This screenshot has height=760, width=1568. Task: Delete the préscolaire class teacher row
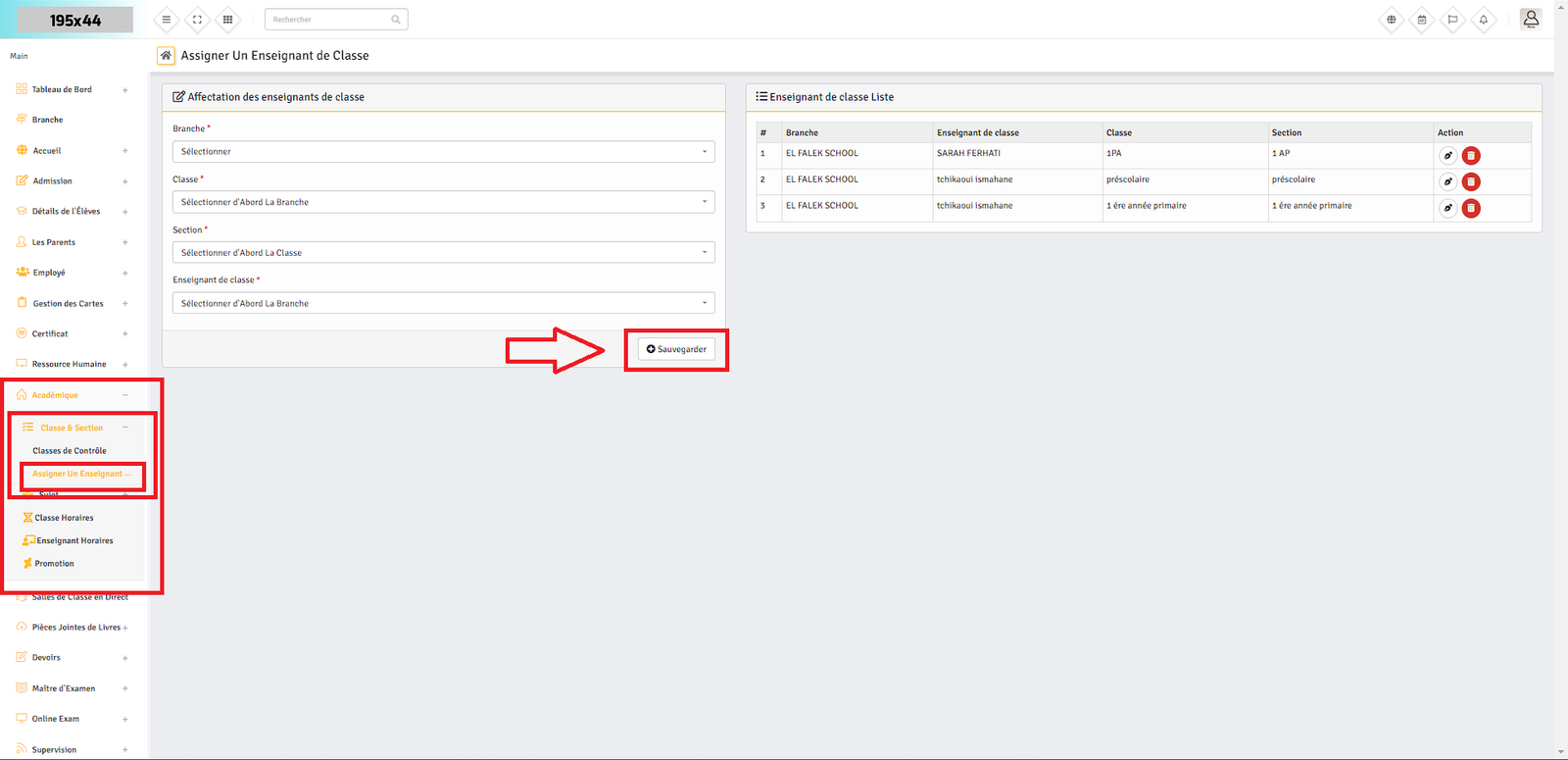[x=1471, y=182]
